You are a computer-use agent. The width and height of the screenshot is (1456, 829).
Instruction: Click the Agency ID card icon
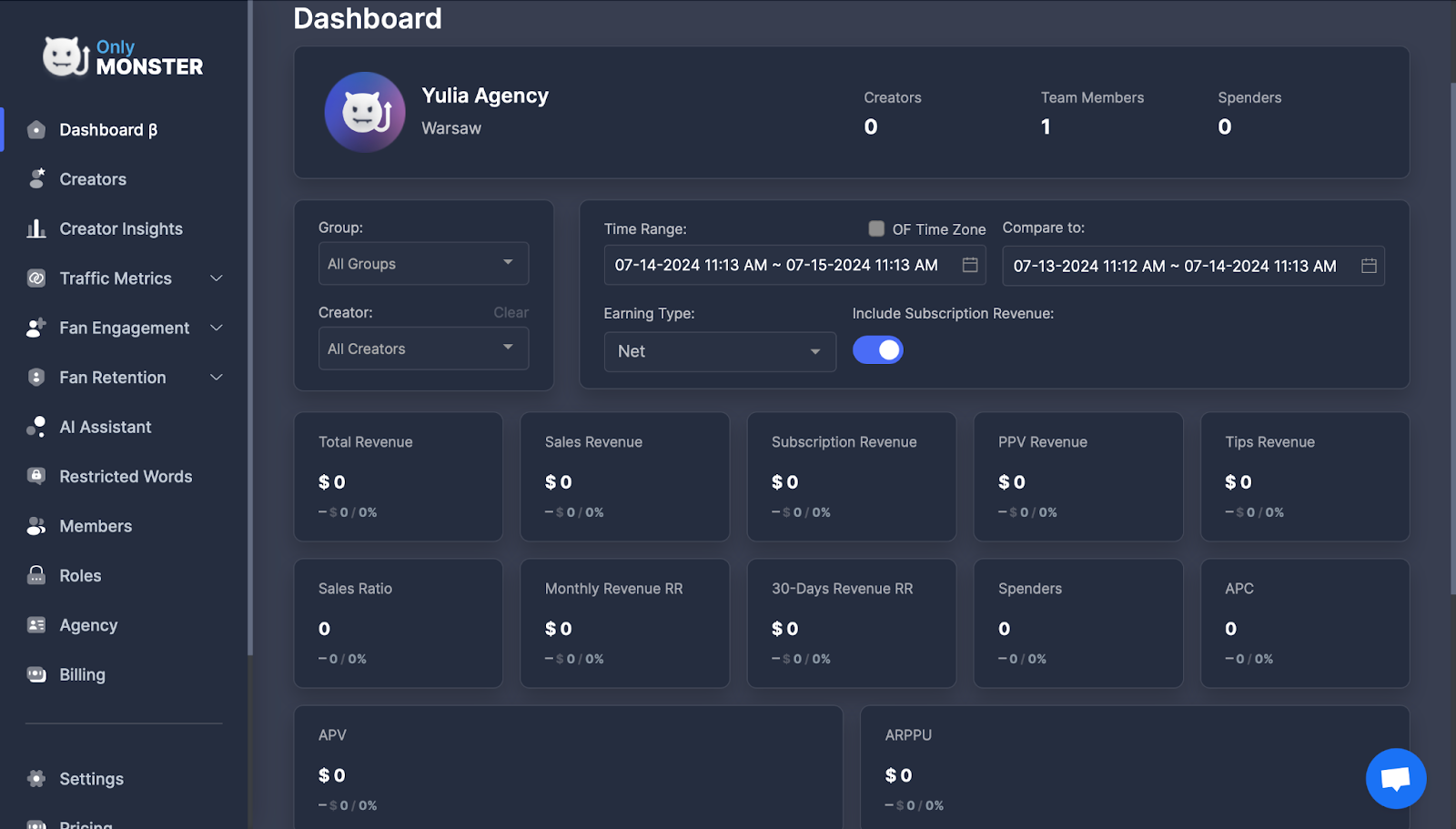point(36,625)
